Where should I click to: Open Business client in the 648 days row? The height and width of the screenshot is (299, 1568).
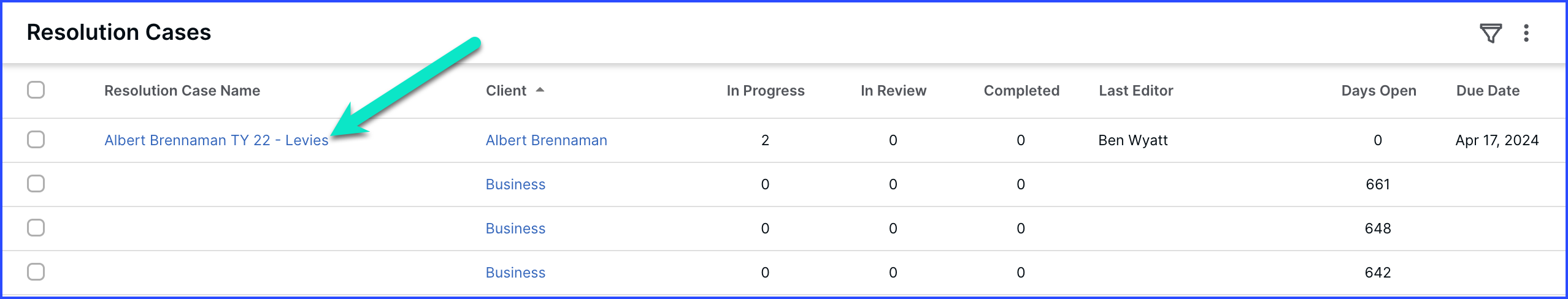point(515,229)
